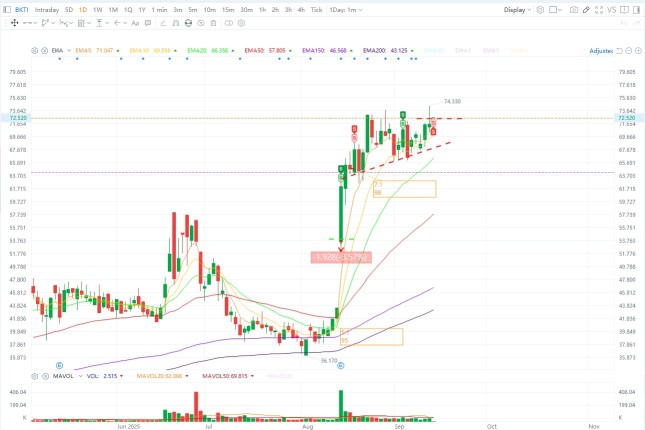Toggle EMA50 line visibility dot

coord(290,51)
